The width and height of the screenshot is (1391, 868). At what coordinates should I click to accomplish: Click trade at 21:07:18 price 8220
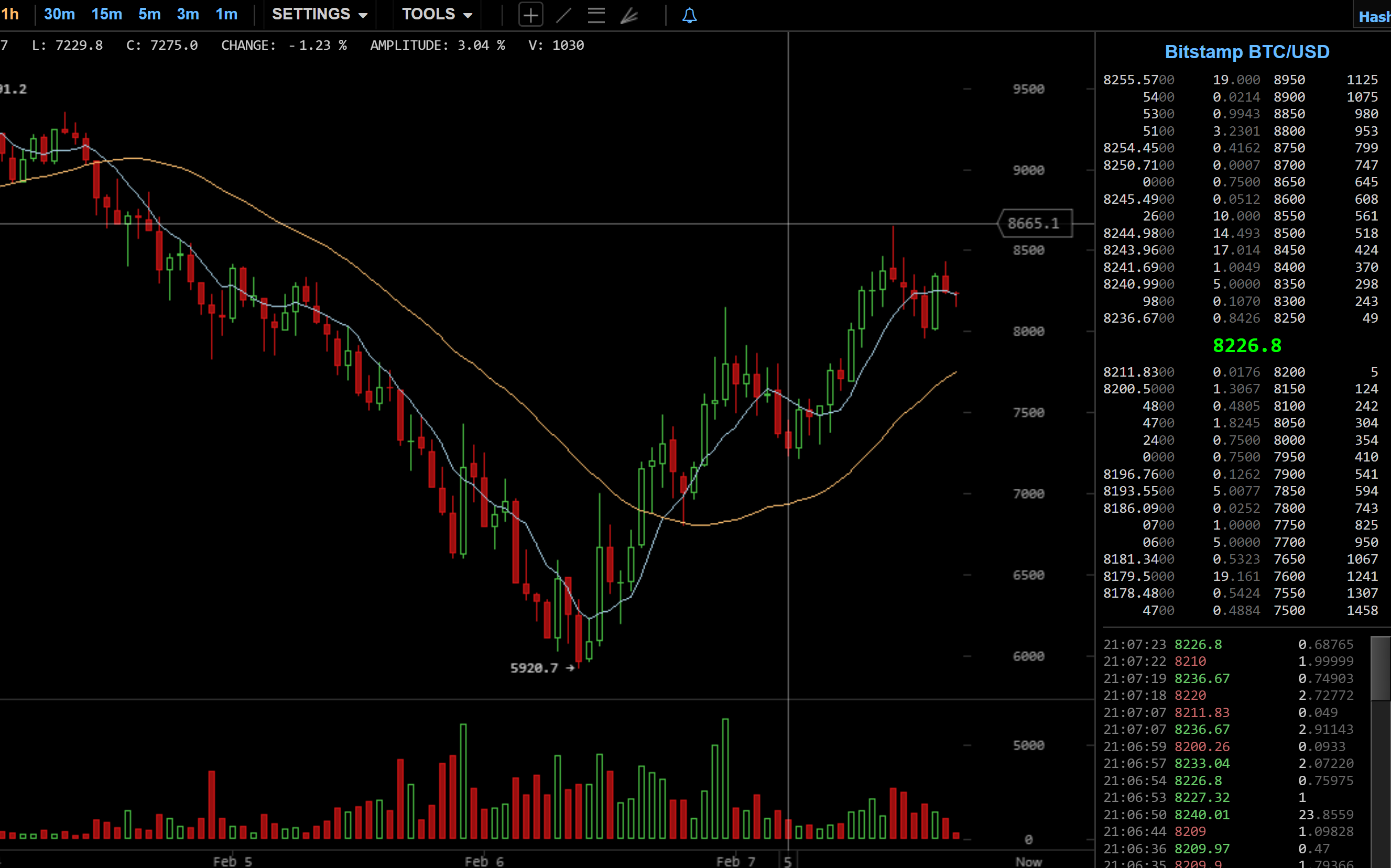click(x=1229, y=695)
